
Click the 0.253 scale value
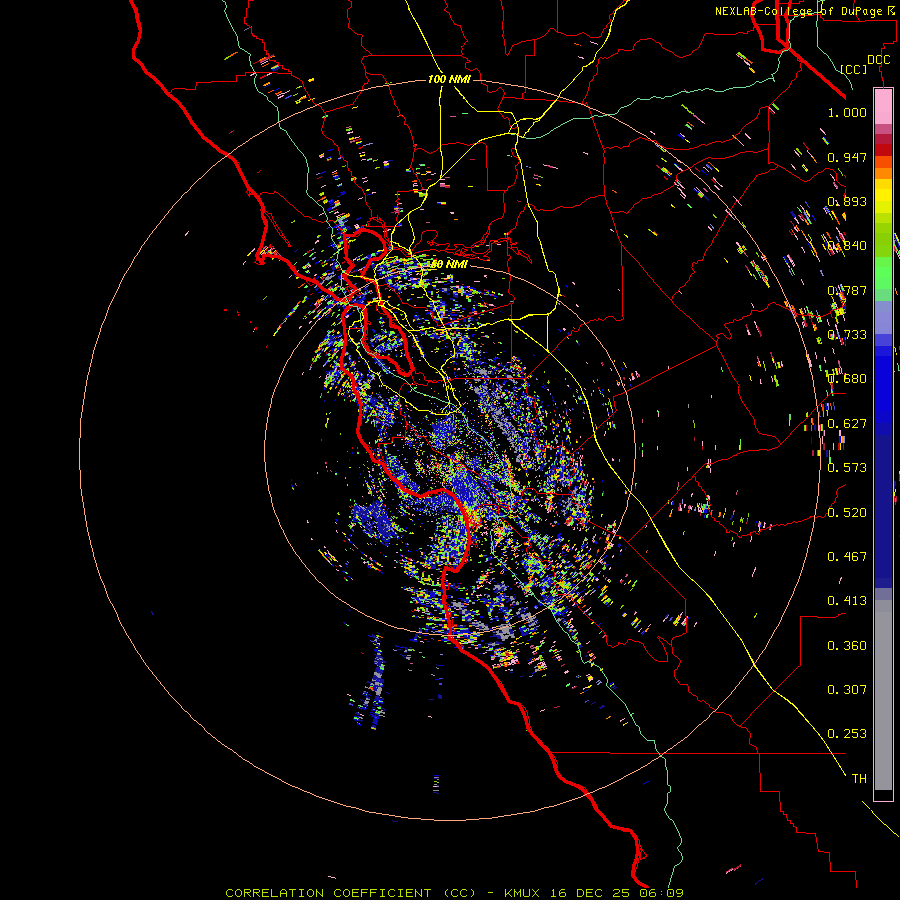[847, 734]
